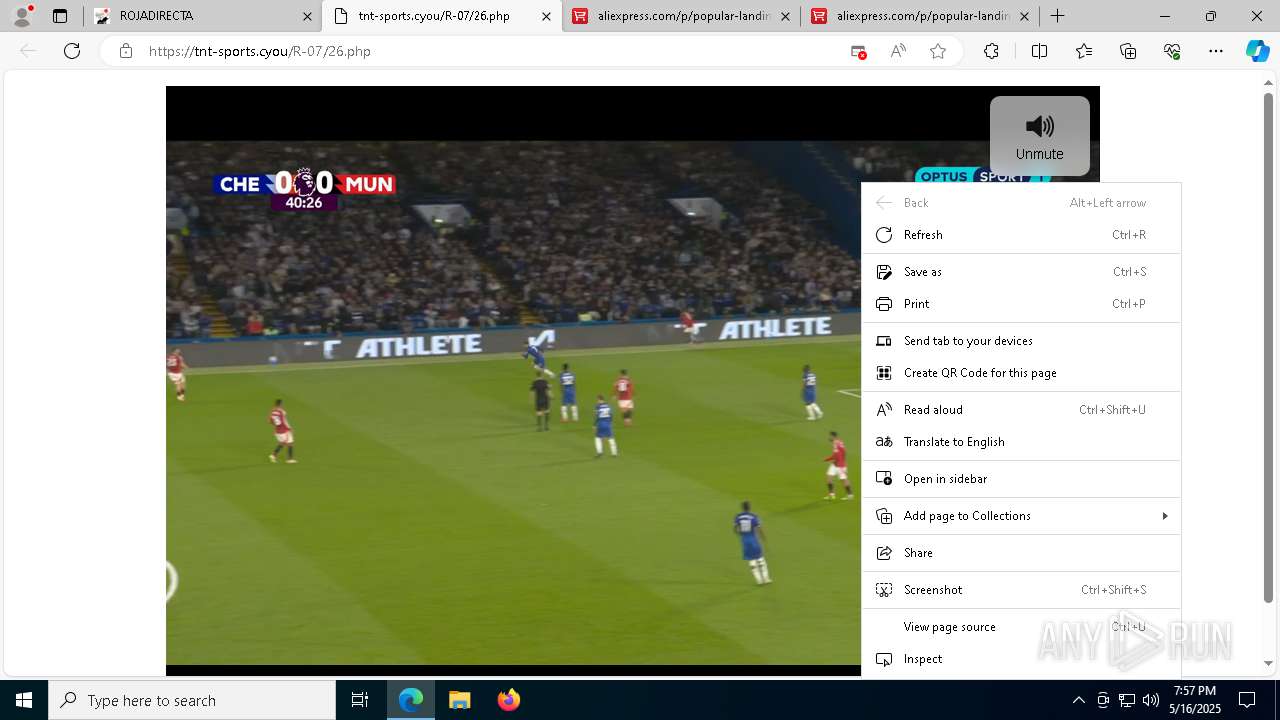1280x720 pixels.
Task: Click the address bar URL
Action: 260,51
